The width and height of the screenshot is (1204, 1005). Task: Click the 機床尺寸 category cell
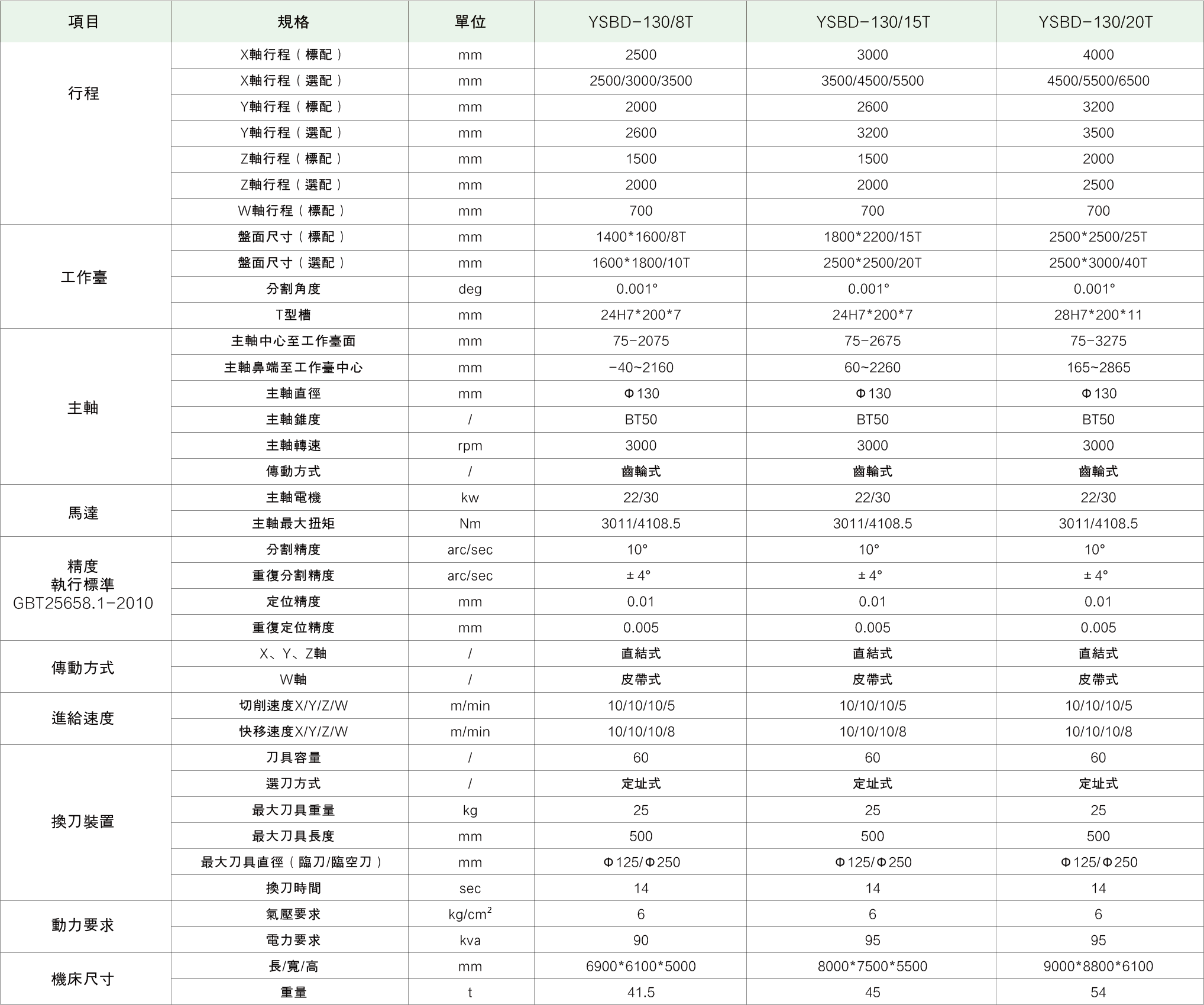pos(83,979)
